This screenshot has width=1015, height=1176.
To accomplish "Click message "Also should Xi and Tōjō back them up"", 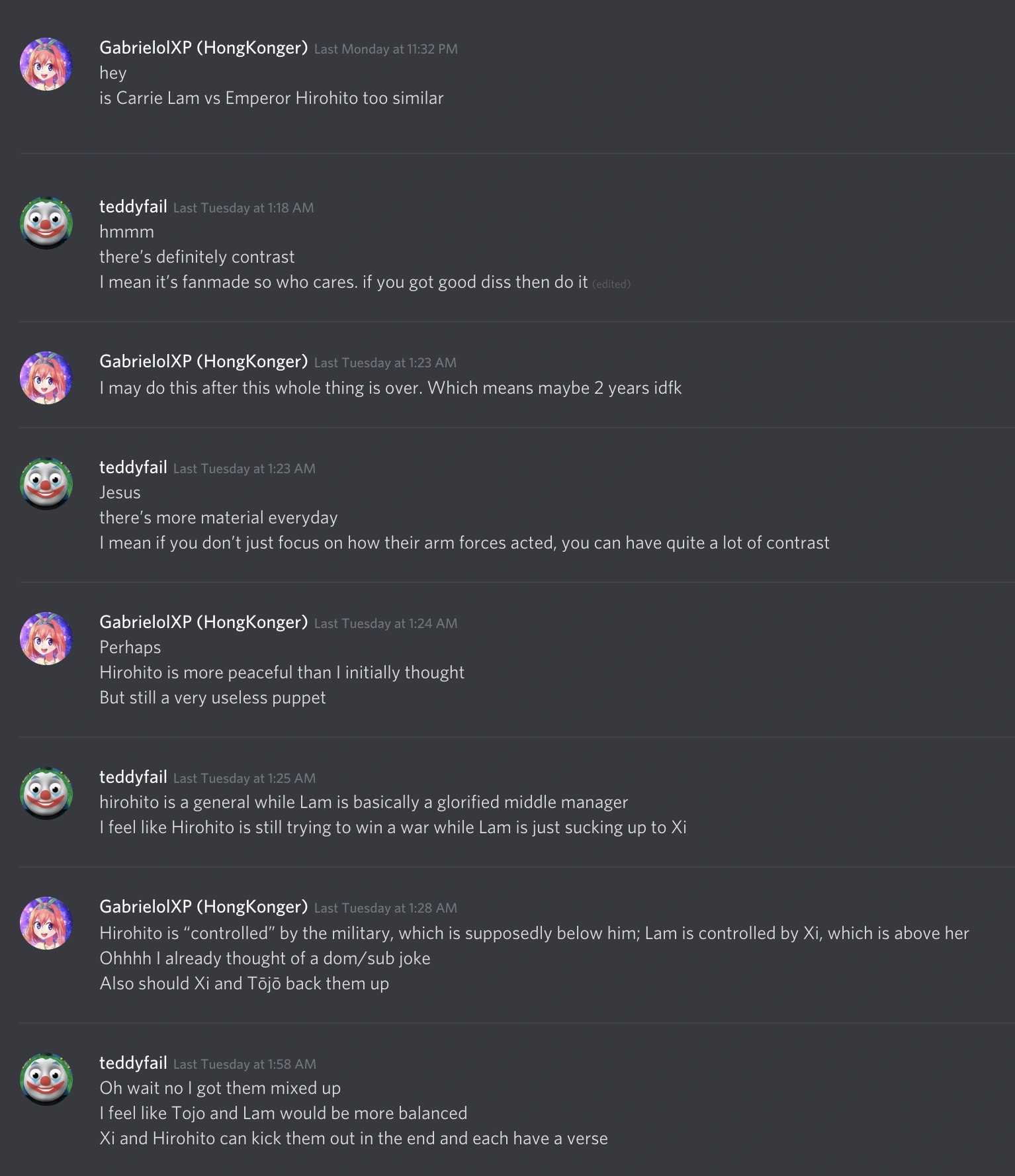I will tap(244, 983).
